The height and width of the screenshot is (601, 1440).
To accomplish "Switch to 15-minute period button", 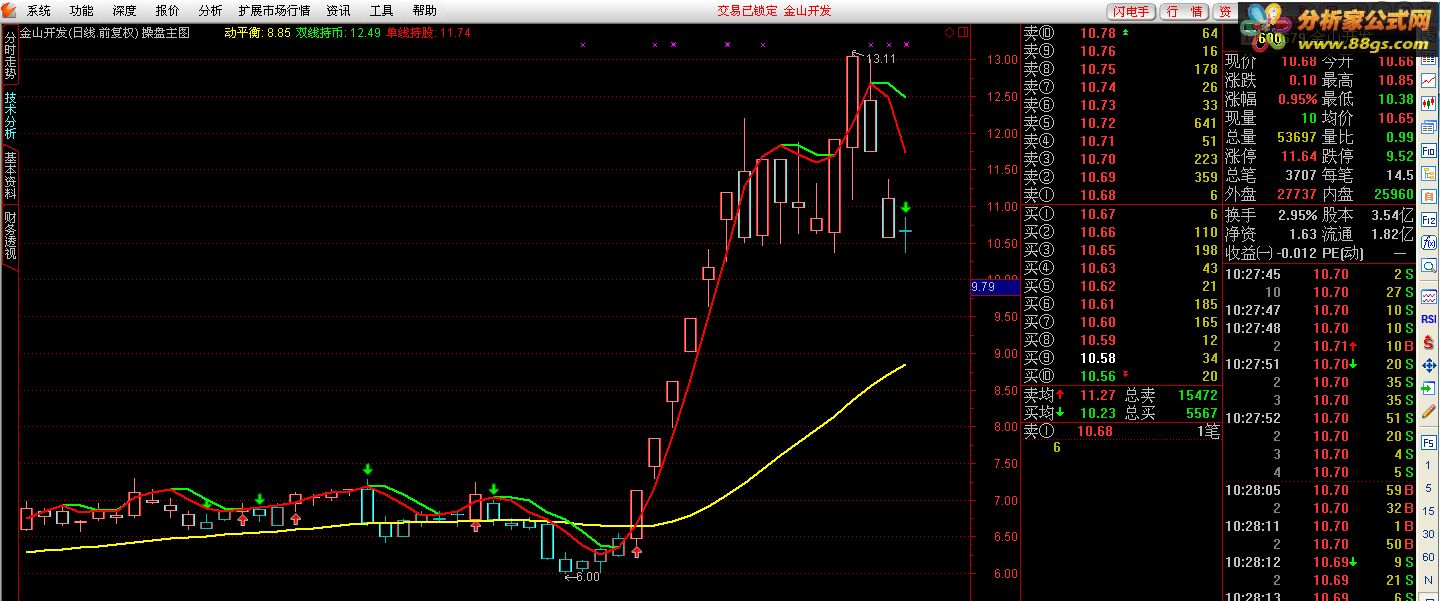I will tap(1429, 510).
